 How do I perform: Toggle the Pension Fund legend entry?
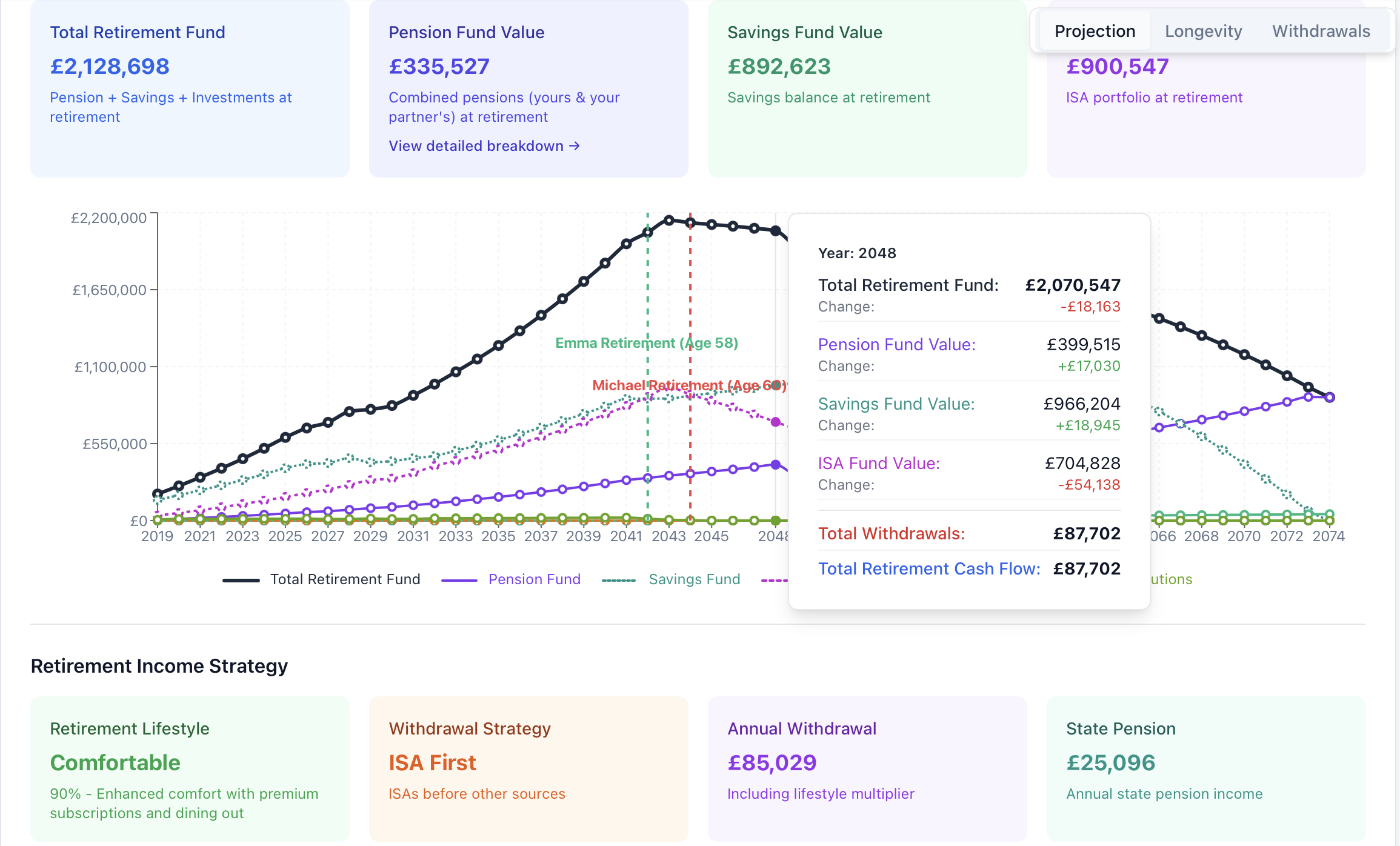point(511,579)
